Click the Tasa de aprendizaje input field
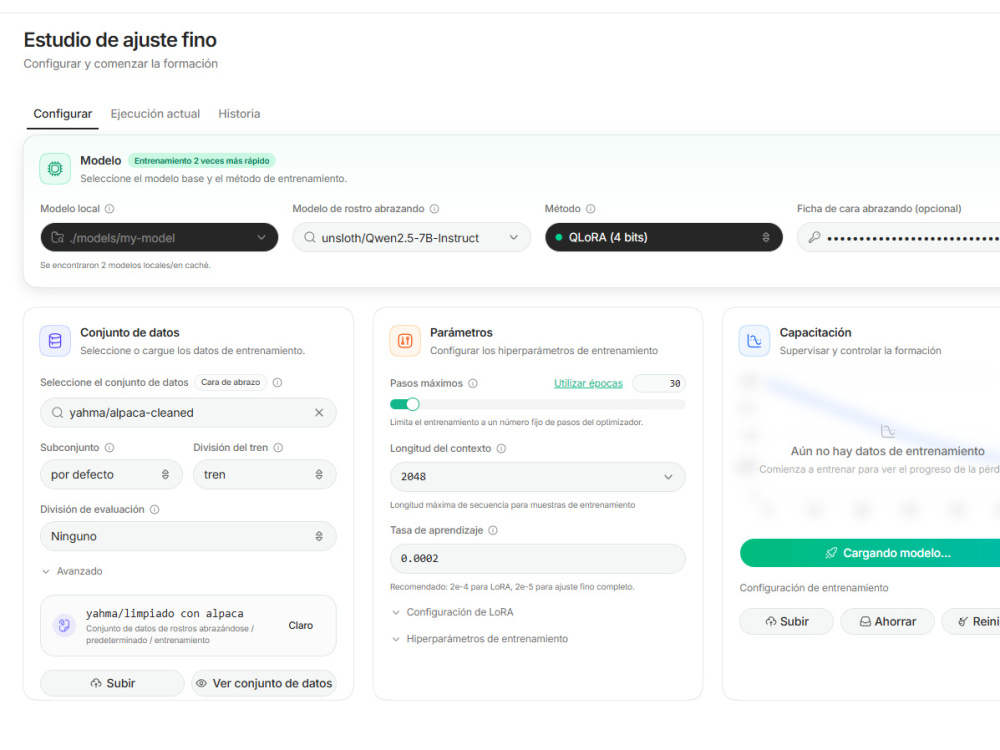Image resolution: width=1000 pixels, height=750 pixels. [538, 559]
